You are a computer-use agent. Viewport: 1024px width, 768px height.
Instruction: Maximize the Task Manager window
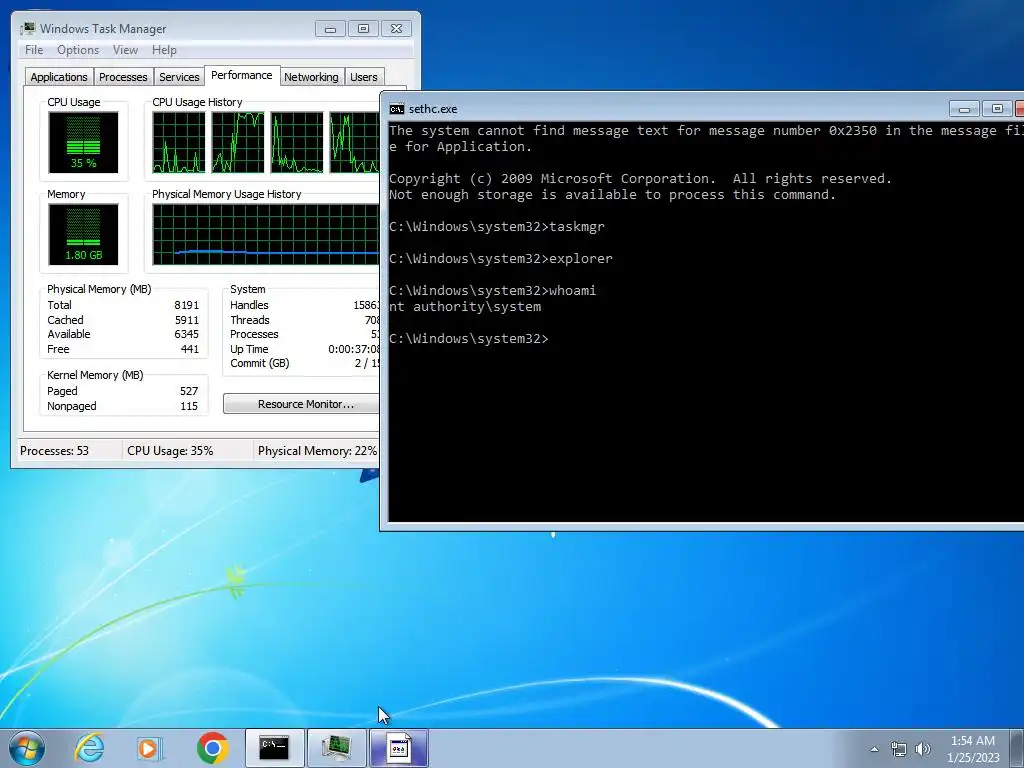[x=363, y=29]
